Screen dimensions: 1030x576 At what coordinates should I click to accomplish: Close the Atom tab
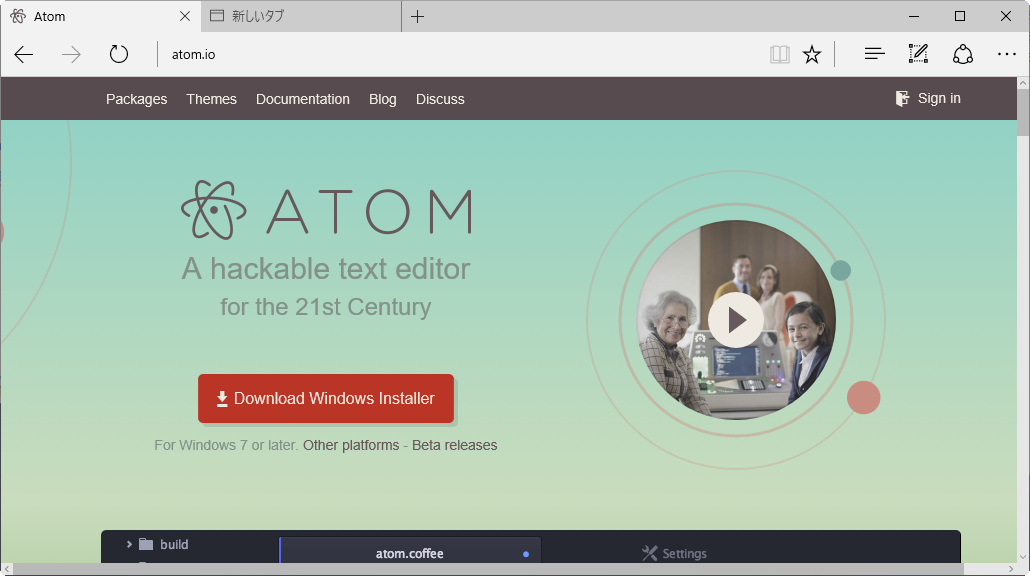pyautogui.click(x=185, y=16)
